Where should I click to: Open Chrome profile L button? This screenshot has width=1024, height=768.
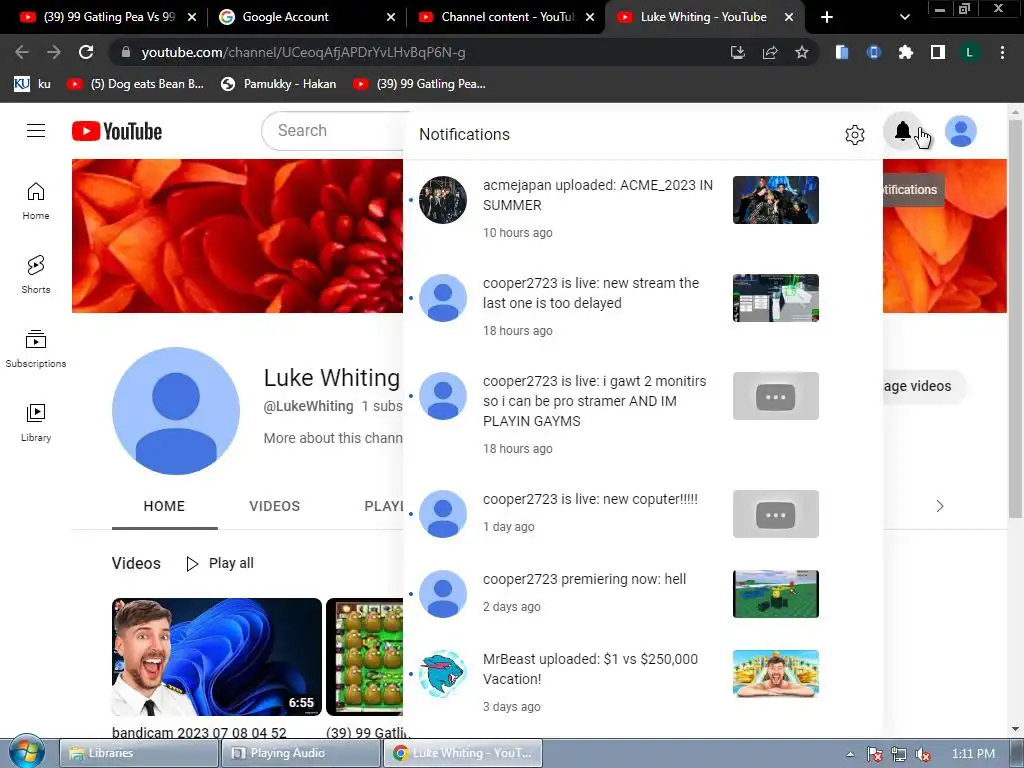coord(970,52)
